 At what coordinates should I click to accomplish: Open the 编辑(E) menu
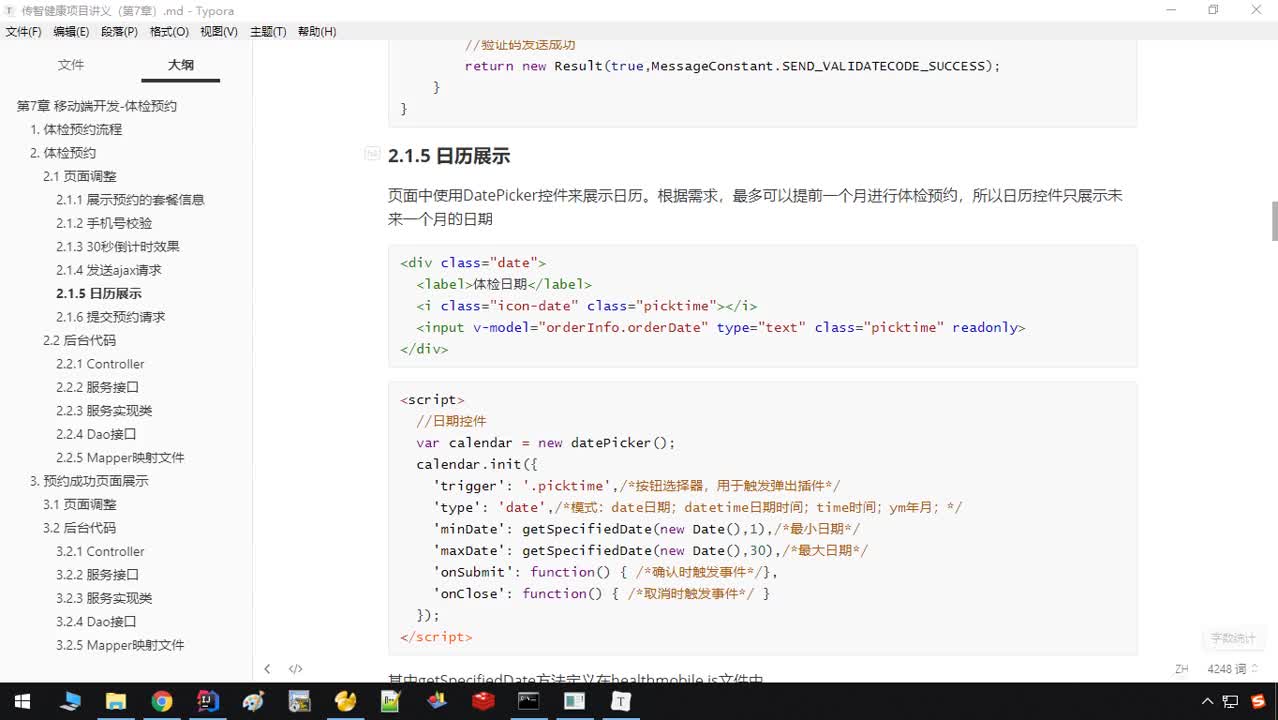(x=71, y=32)
